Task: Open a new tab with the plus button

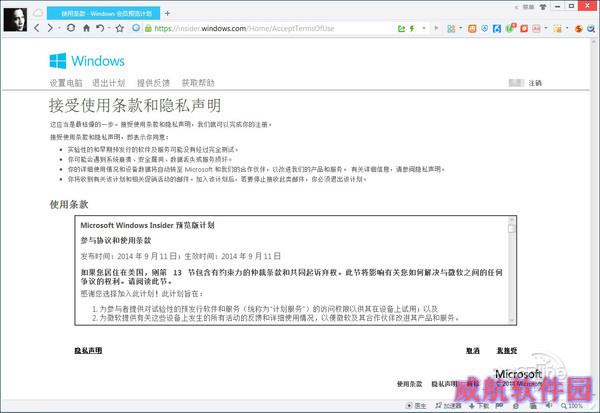Action: click(167, 13)
